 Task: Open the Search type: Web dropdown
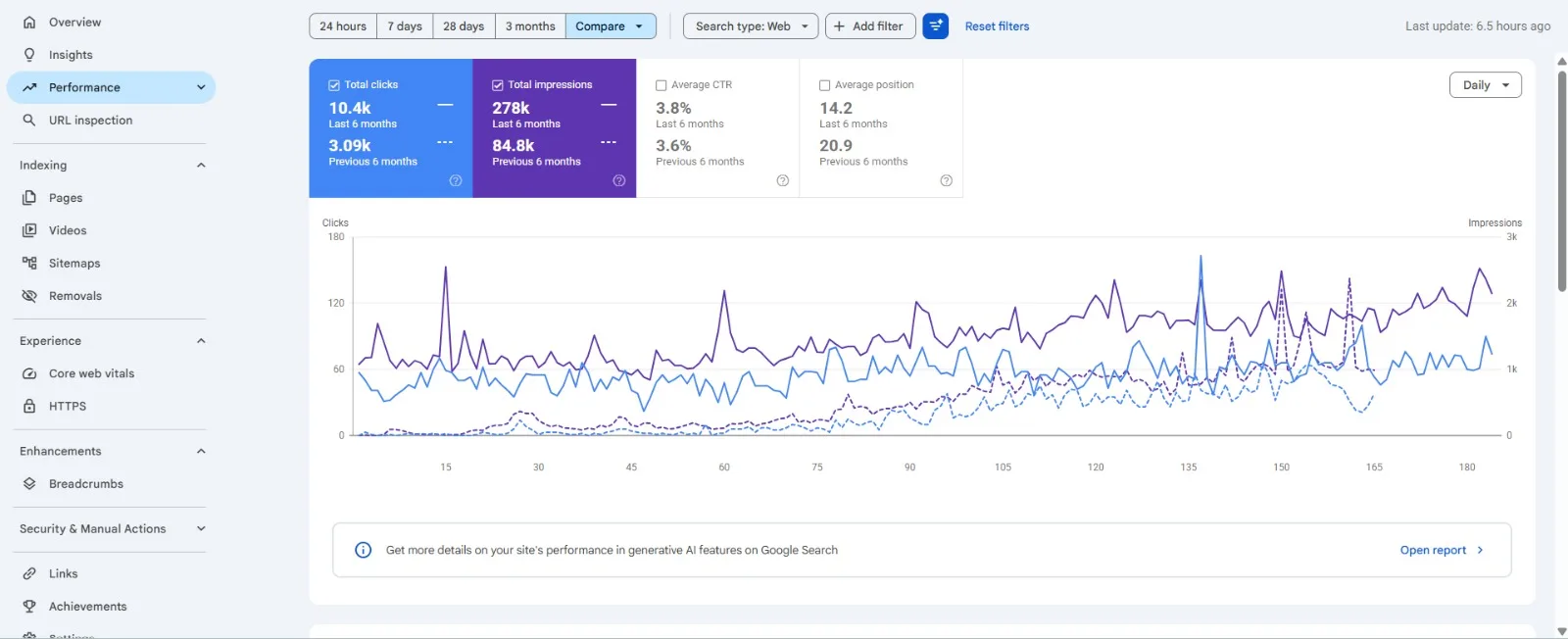[751, 25]
